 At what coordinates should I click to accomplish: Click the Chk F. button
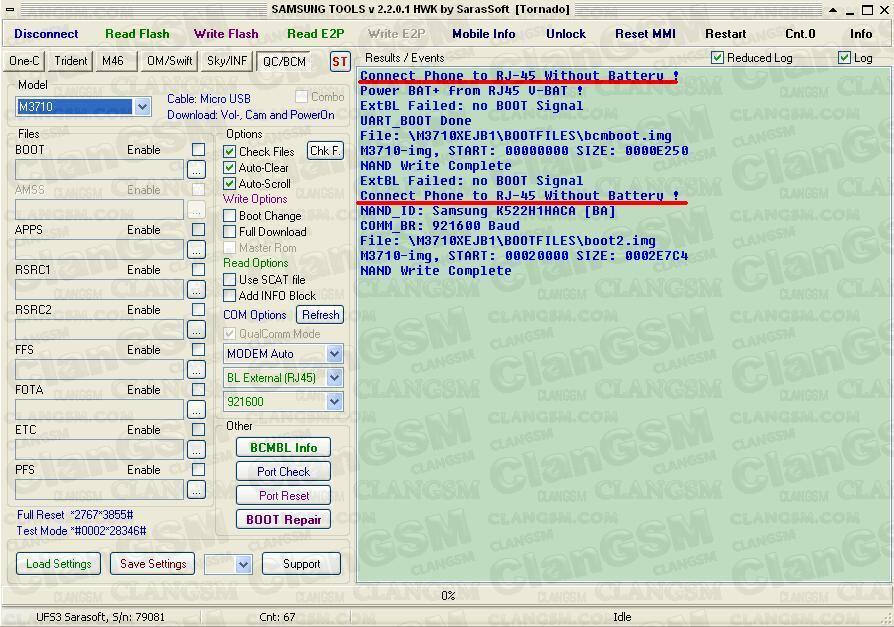pos(326,151)
